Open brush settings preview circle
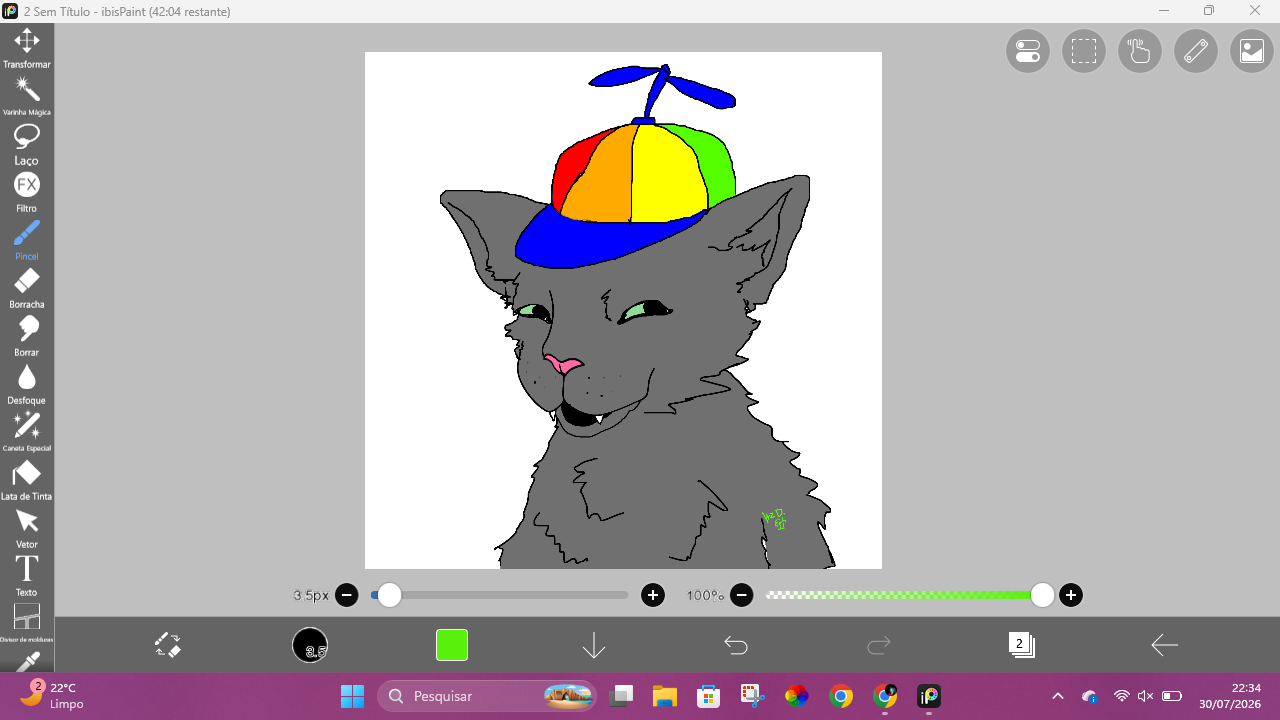1280x720 pixels. point(310,645)
